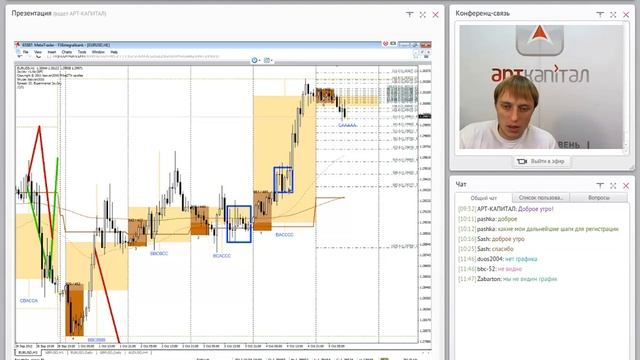Select the GBPUSD,H1 chart tab

(54, 352)
